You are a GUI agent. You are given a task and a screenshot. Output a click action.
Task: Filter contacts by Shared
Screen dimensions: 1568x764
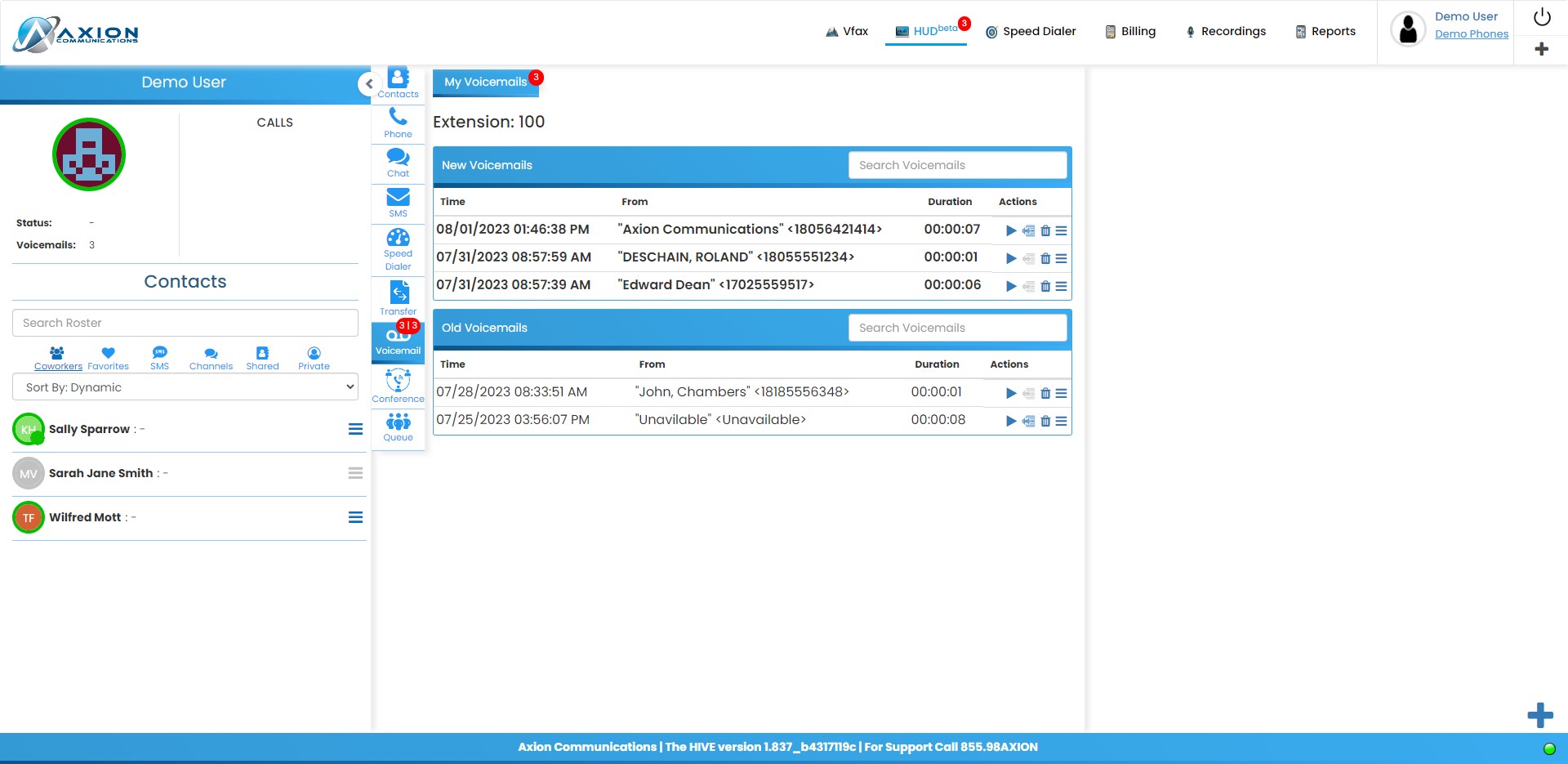(262, 359)
